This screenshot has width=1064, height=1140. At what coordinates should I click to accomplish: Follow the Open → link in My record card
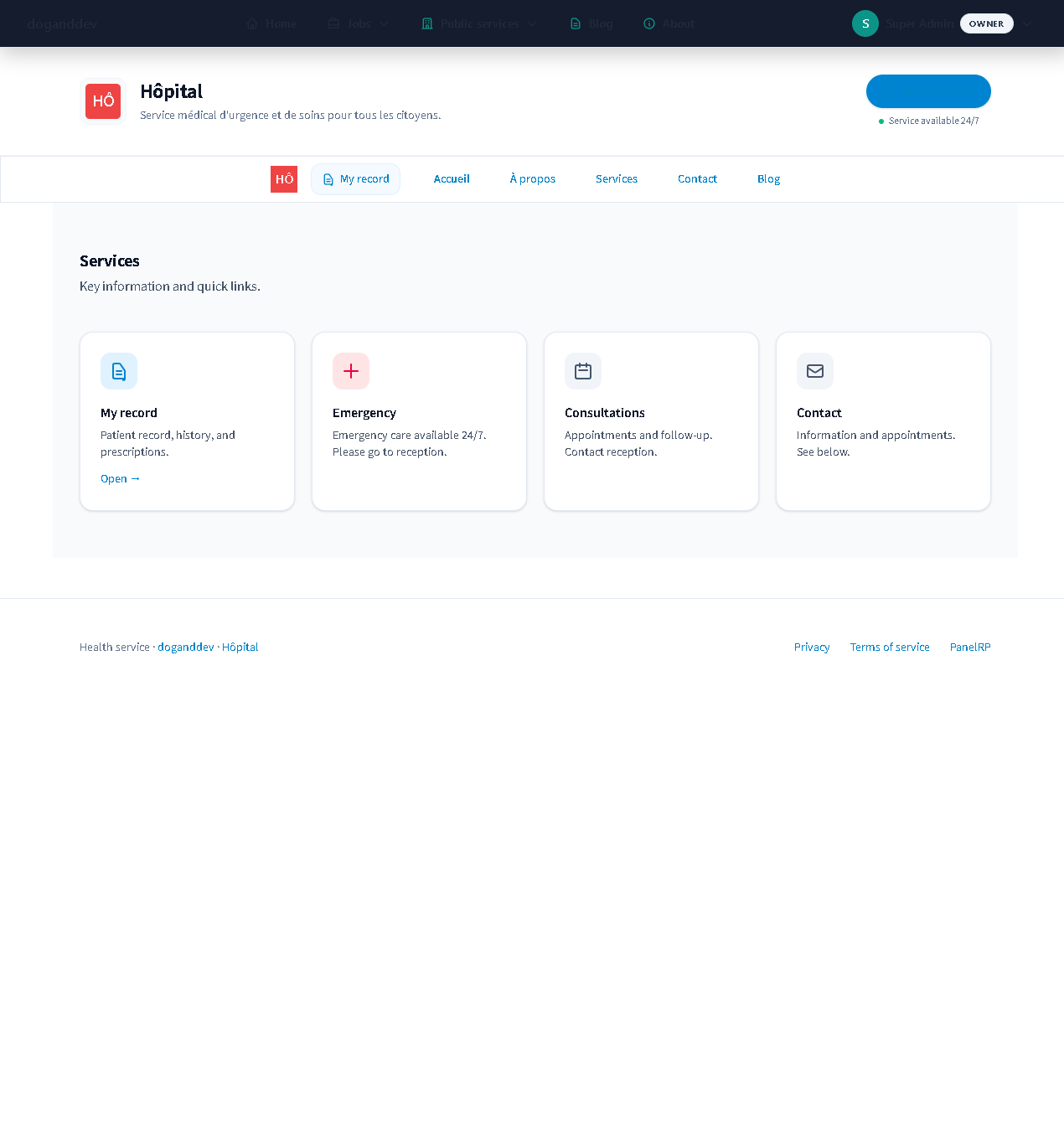click(x=121, y=479)
